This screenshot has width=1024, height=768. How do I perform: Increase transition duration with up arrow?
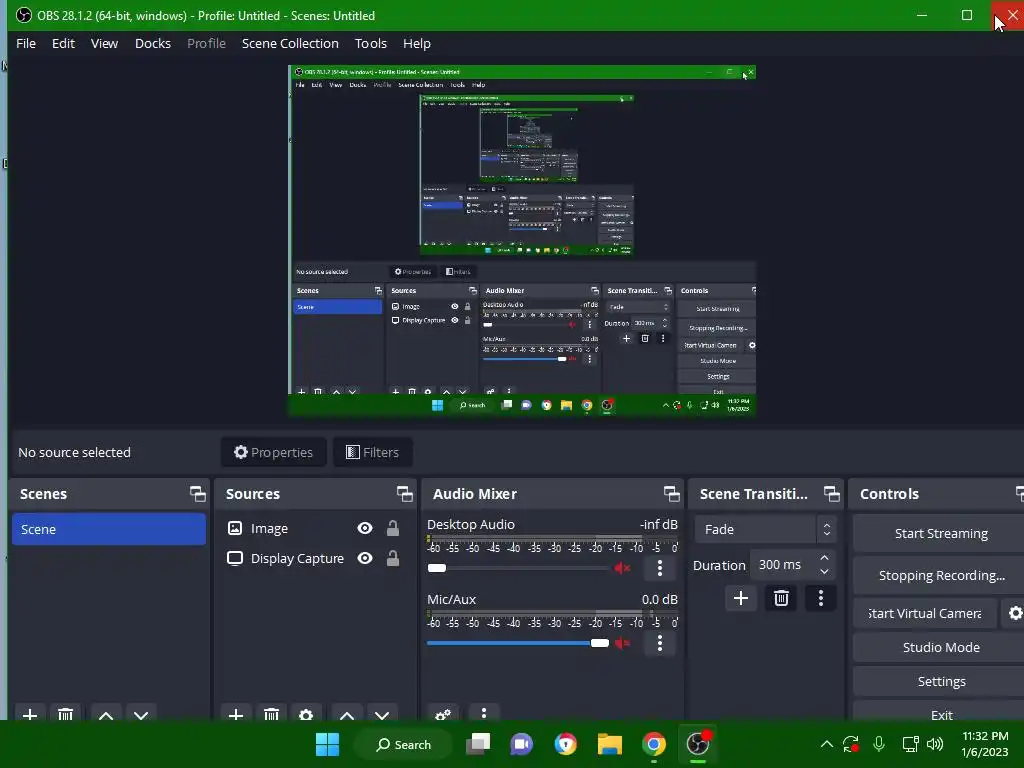[x=824, y=558]
